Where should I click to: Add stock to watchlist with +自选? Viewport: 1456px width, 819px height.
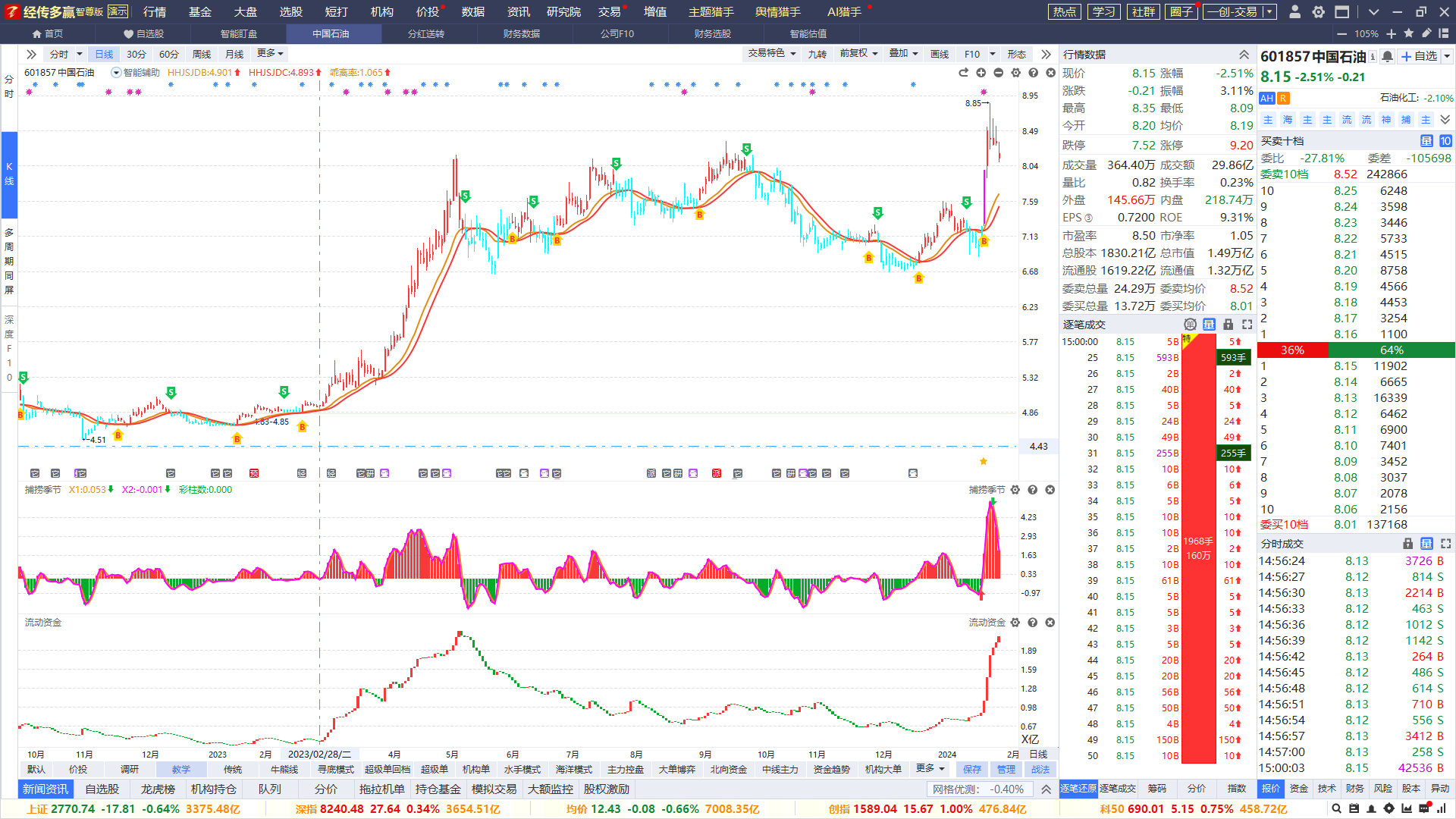click(x=1419, y=56)
